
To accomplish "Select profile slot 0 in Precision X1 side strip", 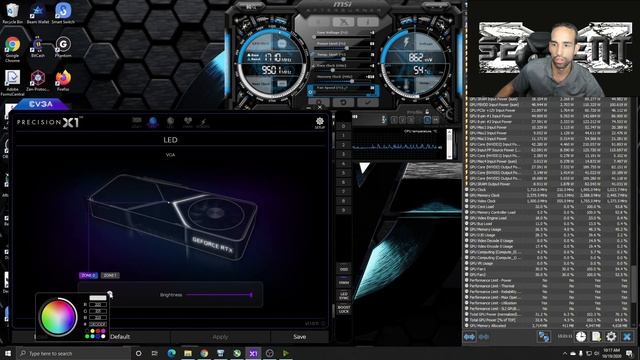I will pyautogui.click(x=344, y=126).
